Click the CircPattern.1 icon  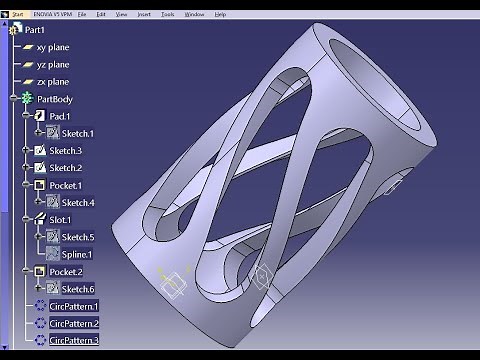point(40,306)
